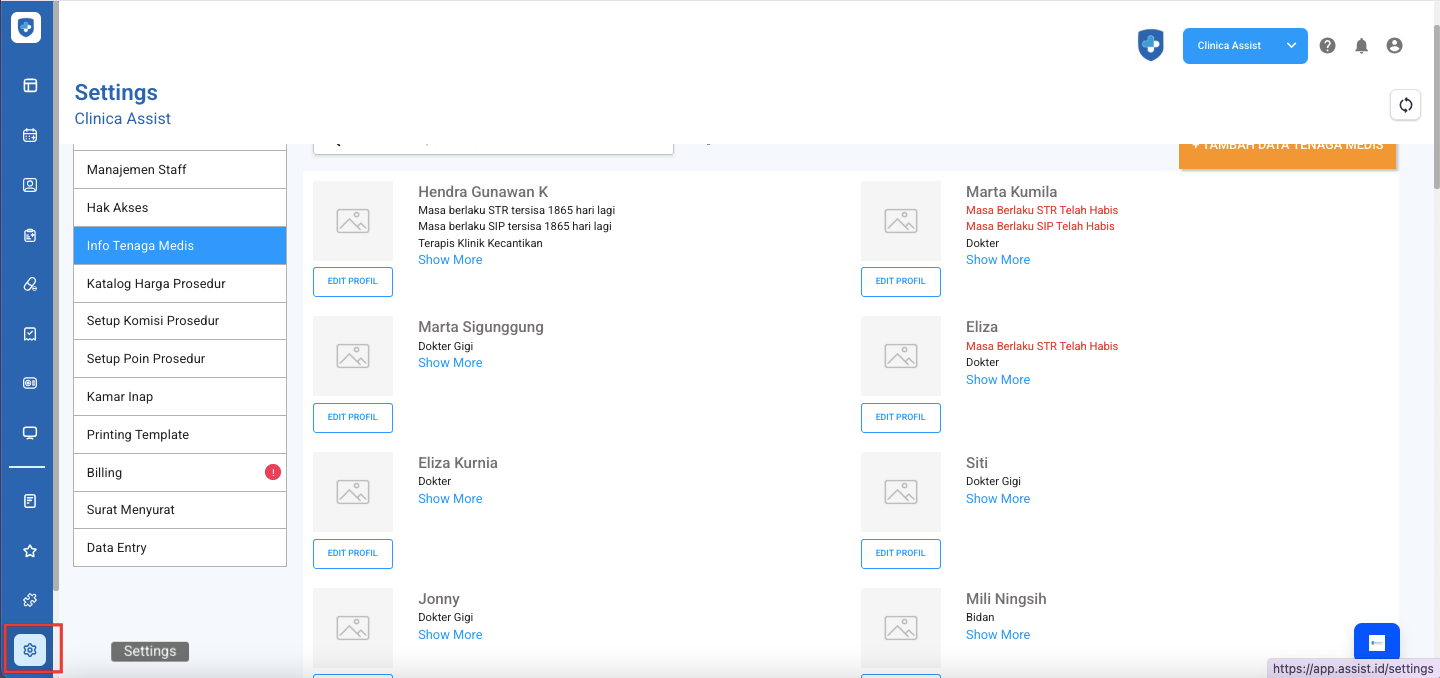The width and height of the screenshot is (1440, 678).
Task: Open the help question mark icon
Action: 1327,46
